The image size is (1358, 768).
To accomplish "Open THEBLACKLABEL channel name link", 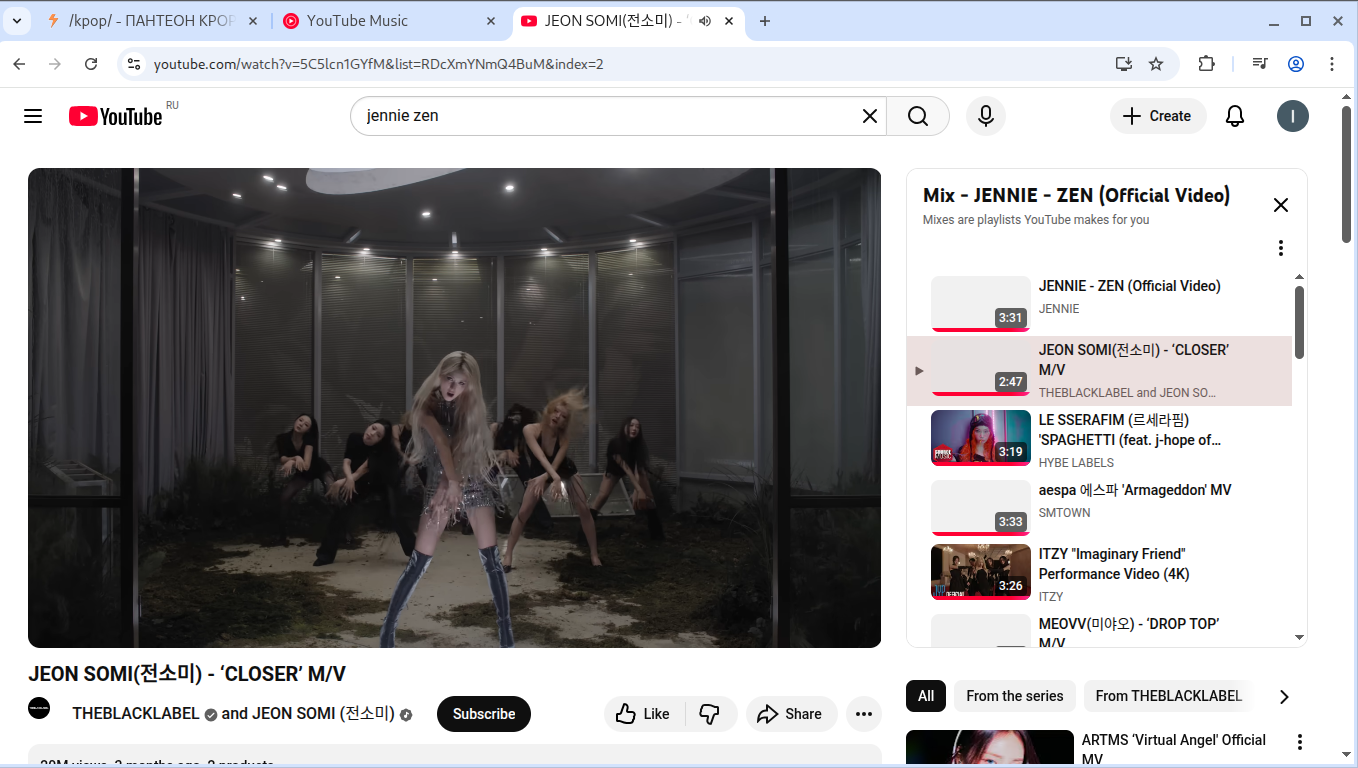I will (137, 714).
